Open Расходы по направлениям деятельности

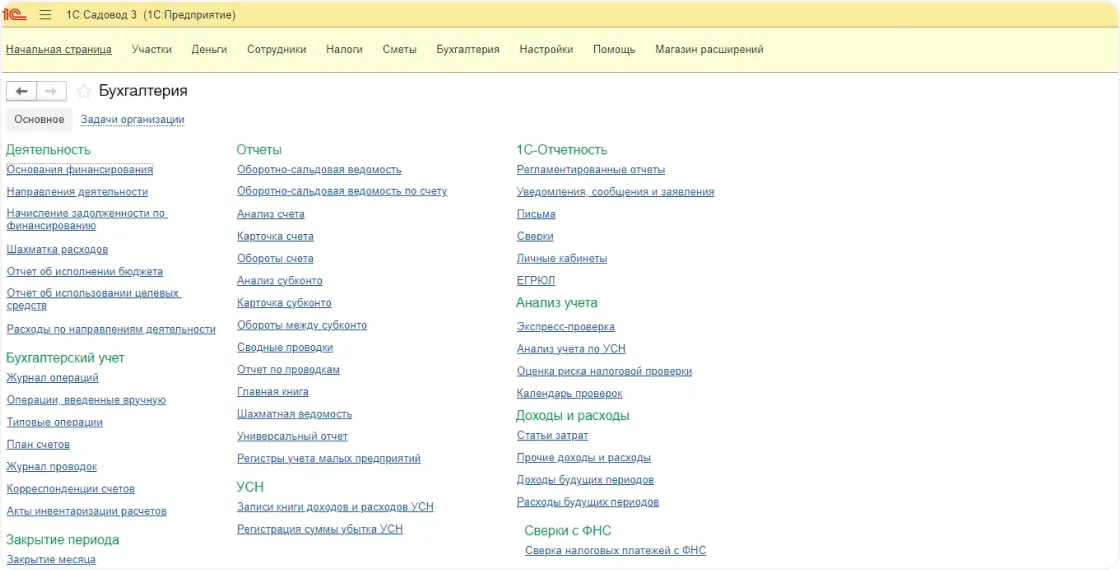pyautogui.click(x=111, y=329)
